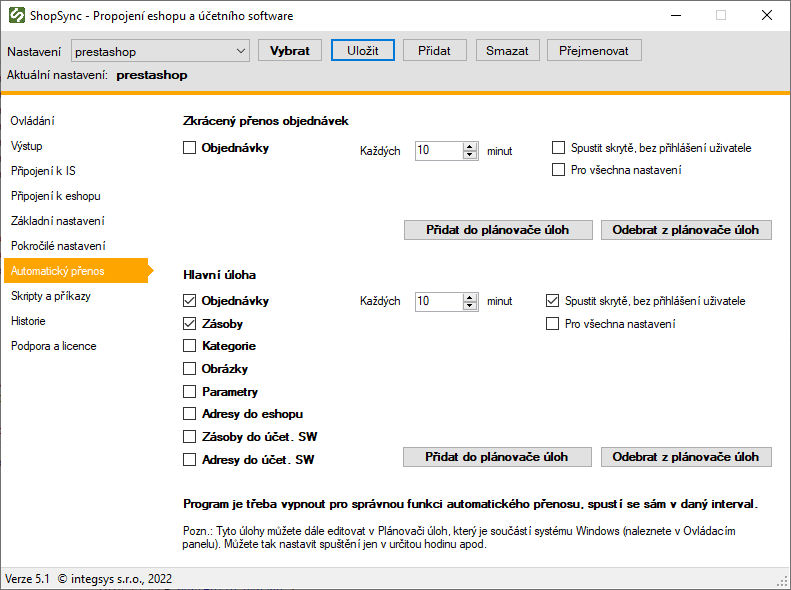Screen dimensions: 791x590
Task: Open the Připojení k eshopu section
Action: coord(56,196)
